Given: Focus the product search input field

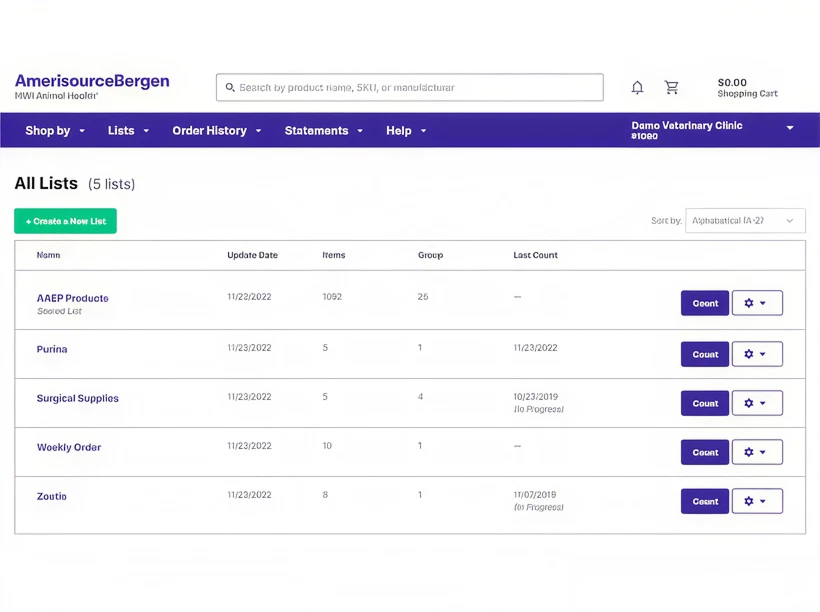Looking at the screenshot, I should [x=409, y=87].
